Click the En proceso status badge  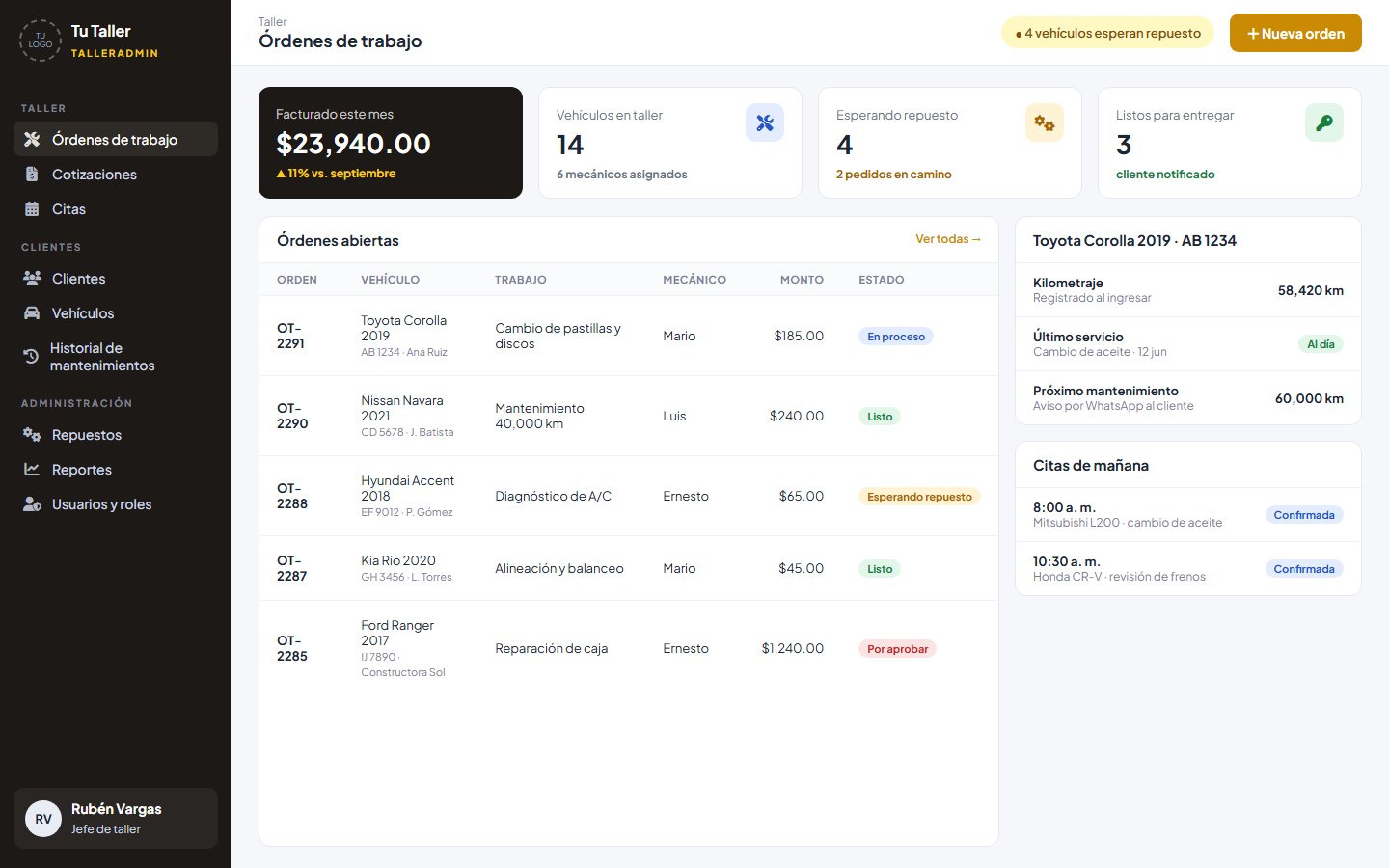(x=896, y=337)
